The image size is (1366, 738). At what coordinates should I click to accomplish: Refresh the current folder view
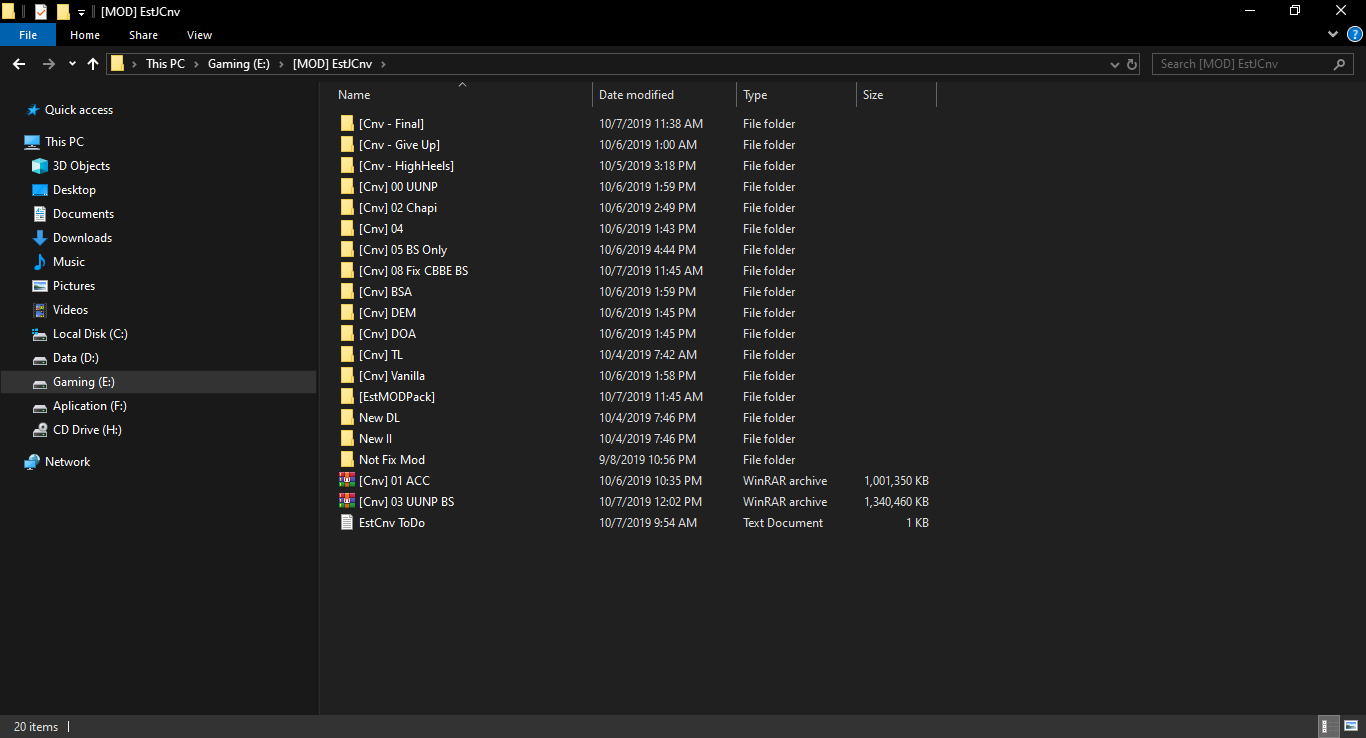(x=1132, y=64)
